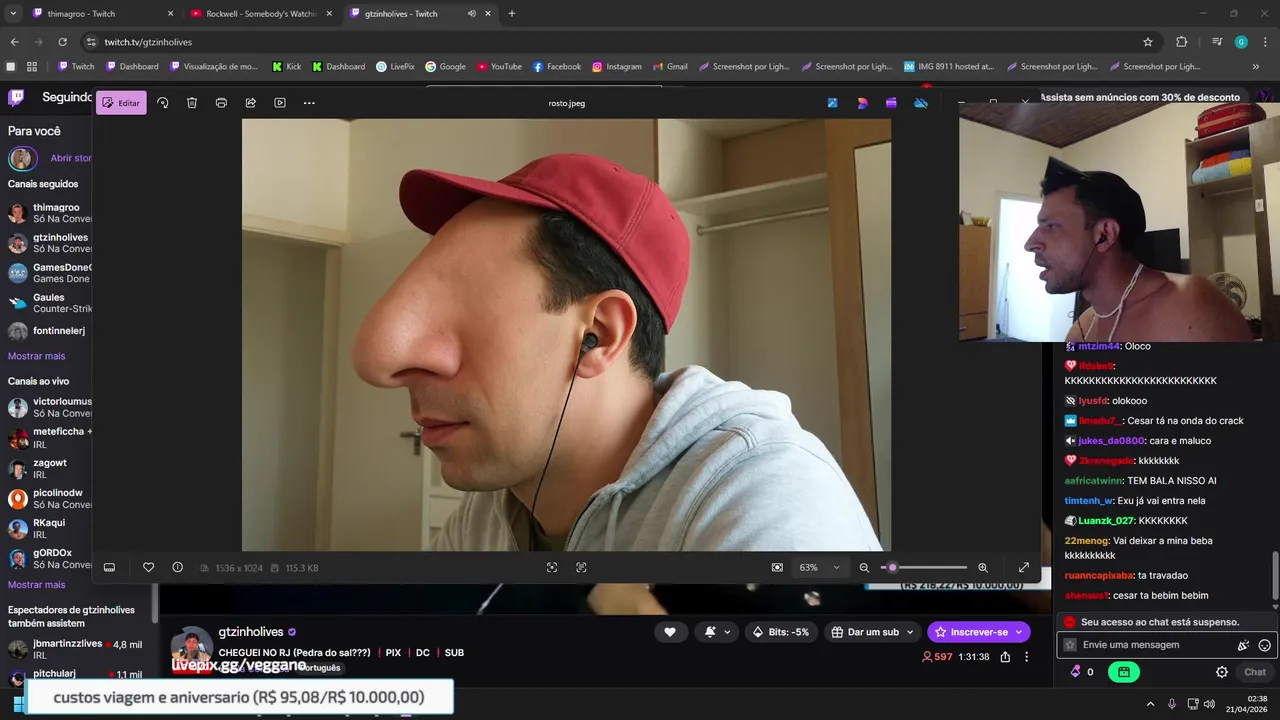Mute audio on gtzinholives tab

[471, 14]
